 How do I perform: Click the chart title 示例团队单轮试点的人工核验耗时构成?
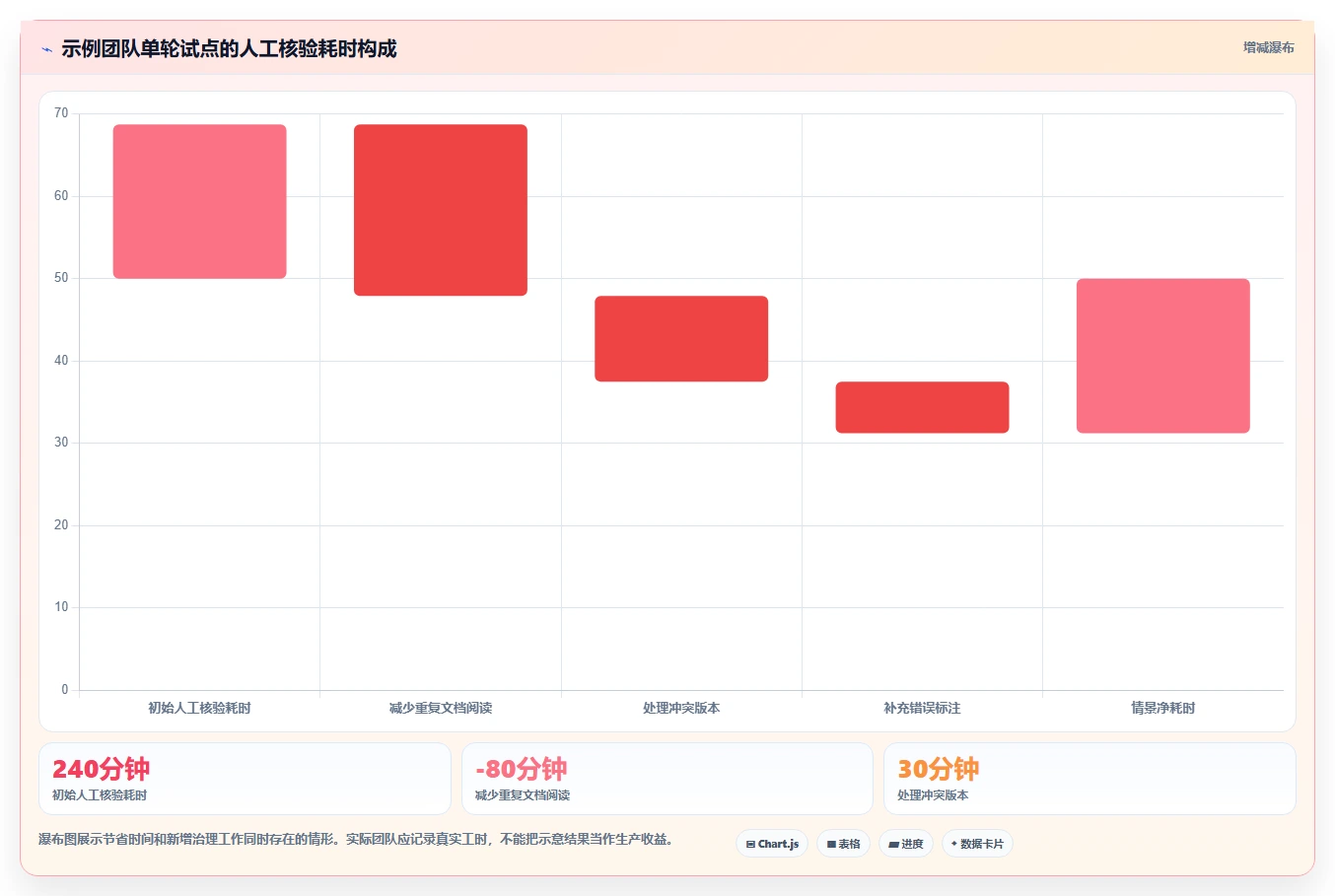(229, 48)
